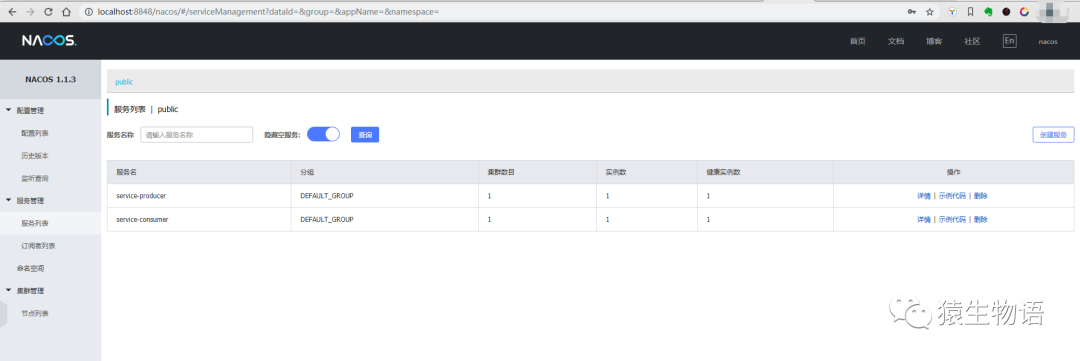Collapse the 服务管理 sidebar section
Viewport: 1080px width, 361px height.
[x=8, y=200]
